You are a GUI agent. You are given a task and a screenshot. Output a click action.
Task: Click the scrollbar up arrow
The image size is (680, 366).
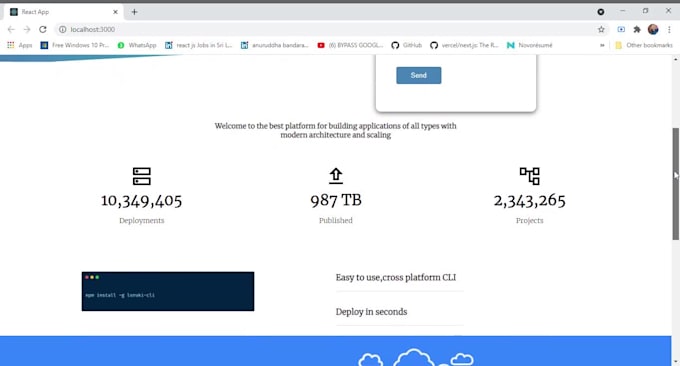(x=676, y=59)
